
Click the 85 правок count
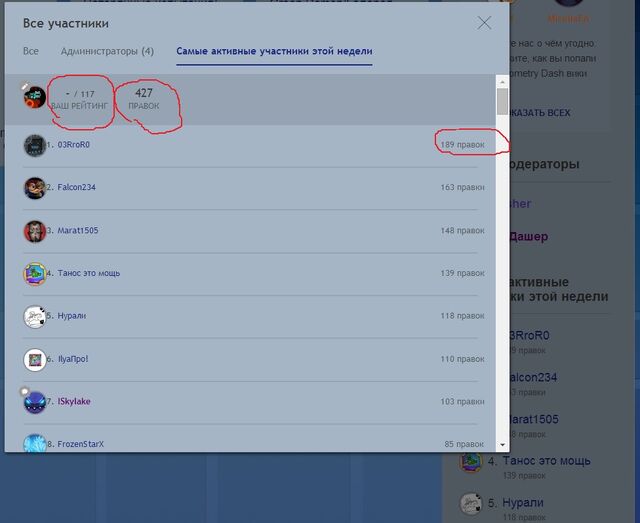point(464,444)
